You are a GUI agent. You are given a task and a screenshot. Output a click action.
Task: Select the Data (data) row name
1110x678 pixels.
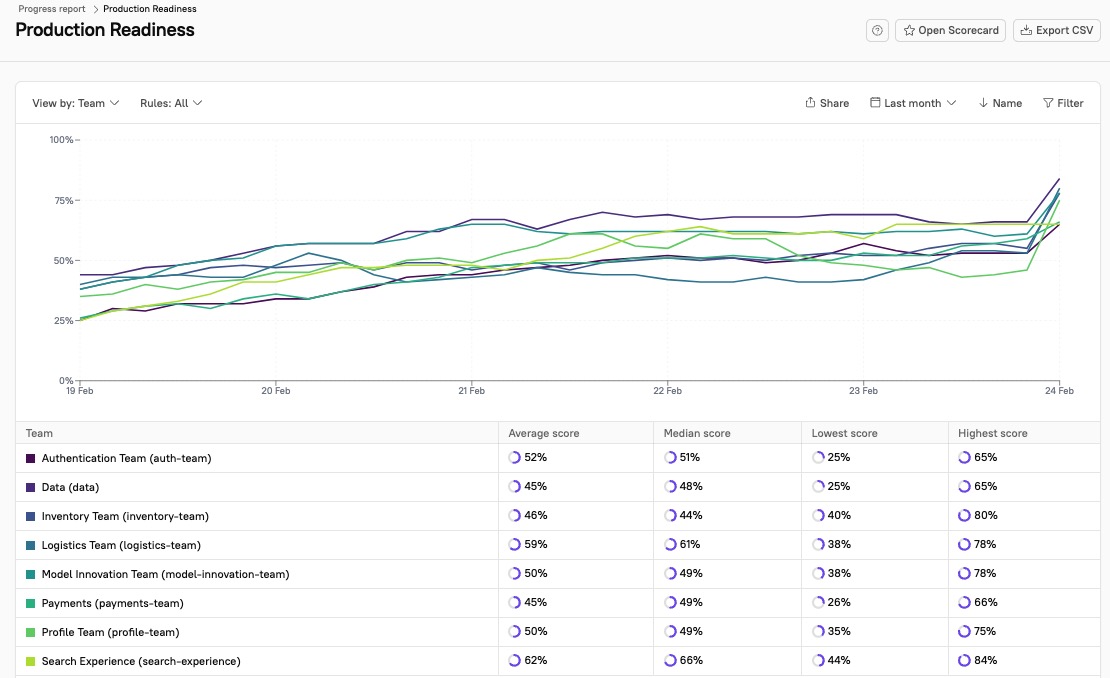click(x=70, y=488)
